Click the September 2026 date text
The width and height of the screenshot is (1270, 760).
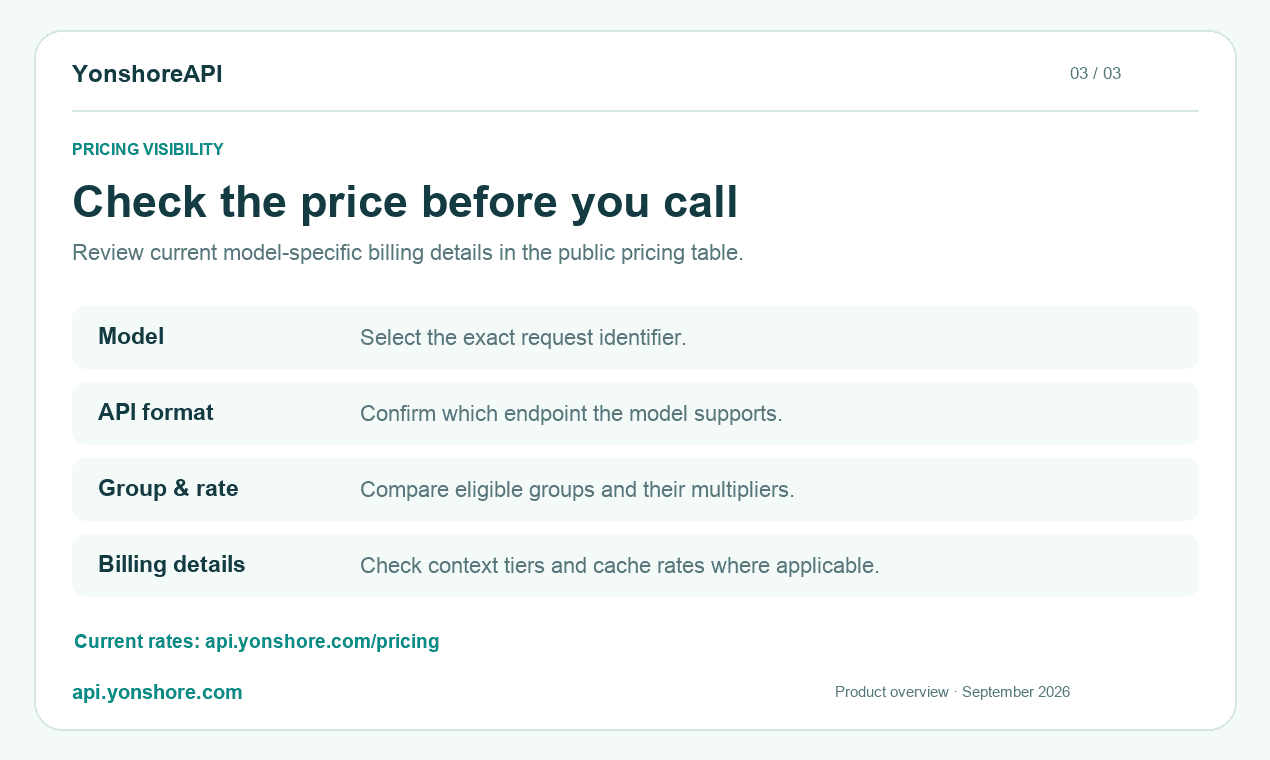pyautogui.click(x=1016, y=692)
